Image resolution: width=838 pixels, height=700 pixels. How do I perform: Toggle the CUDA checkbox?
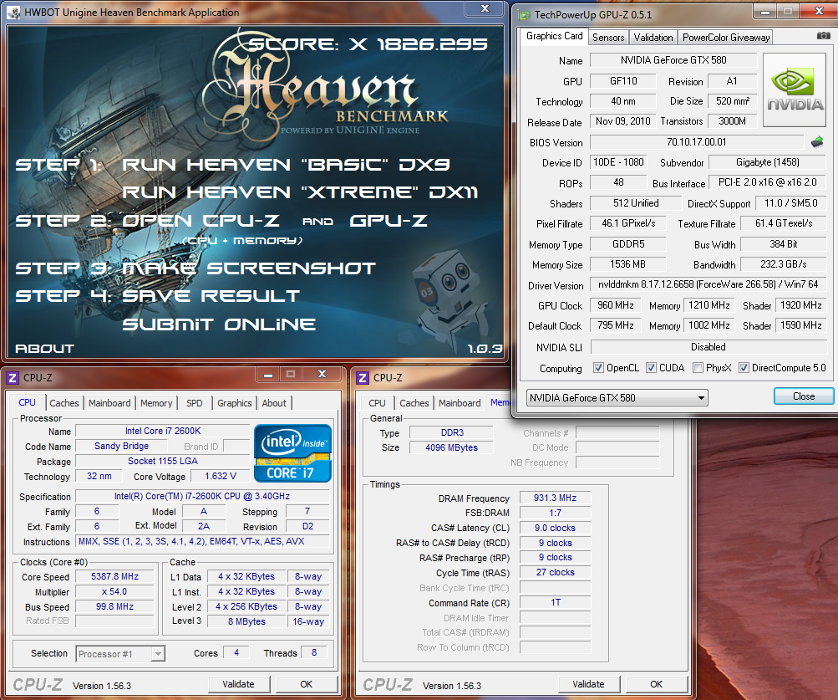pyautogui.click(x=651, y=368)
